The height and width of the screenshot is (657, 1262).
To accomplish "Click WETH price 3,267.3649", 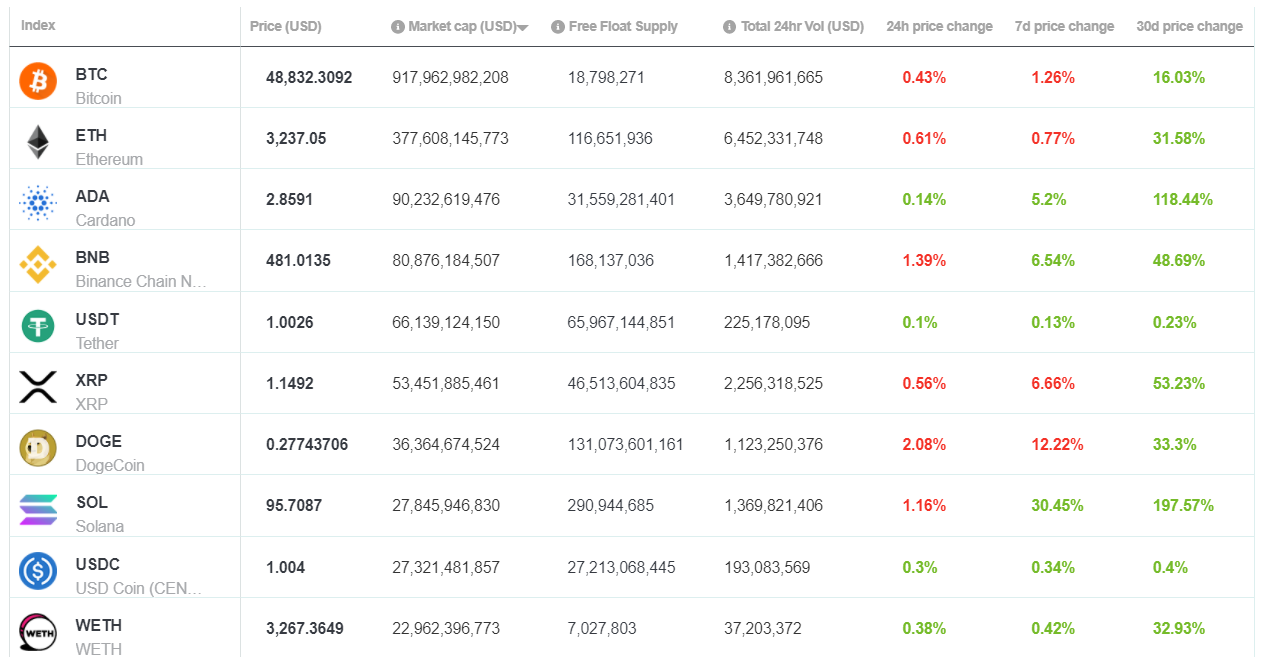I will 305,628.
